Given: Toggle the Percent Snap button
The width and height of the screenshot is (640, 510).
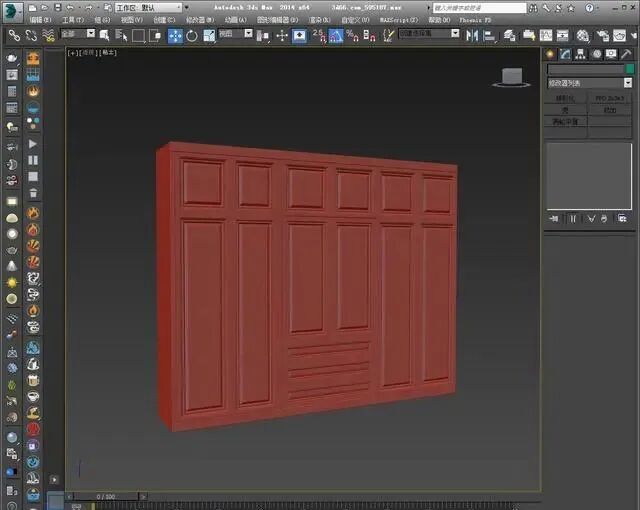Looking at the screenshot, I should [x=352, y=36].
